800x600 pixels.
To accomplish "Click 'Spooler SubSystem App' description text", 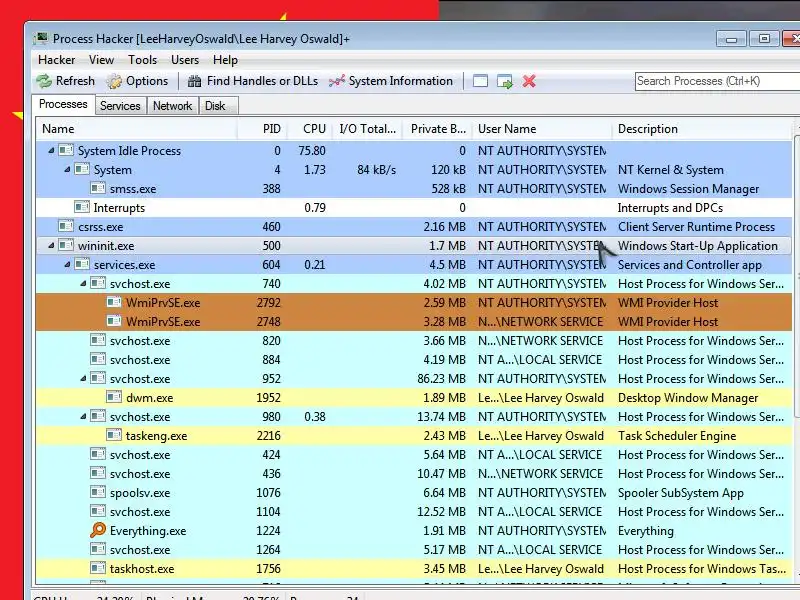I will pos(681,493).
